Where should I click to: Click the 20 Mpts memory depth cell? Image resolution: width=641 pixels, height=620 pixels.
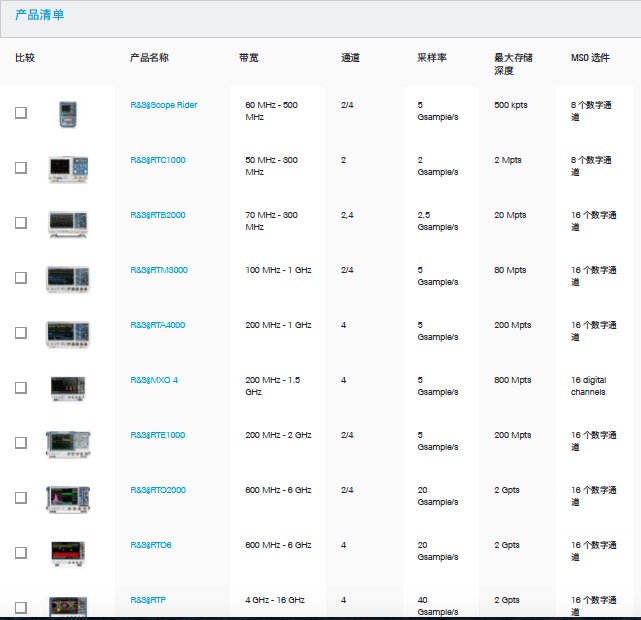point(510,215)
